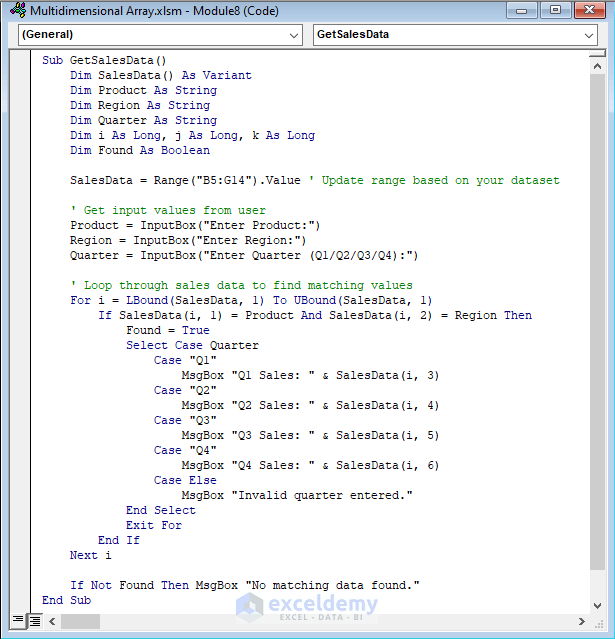Click the 'No matching data found.' line
615x639 pixels.
[245, 586]
